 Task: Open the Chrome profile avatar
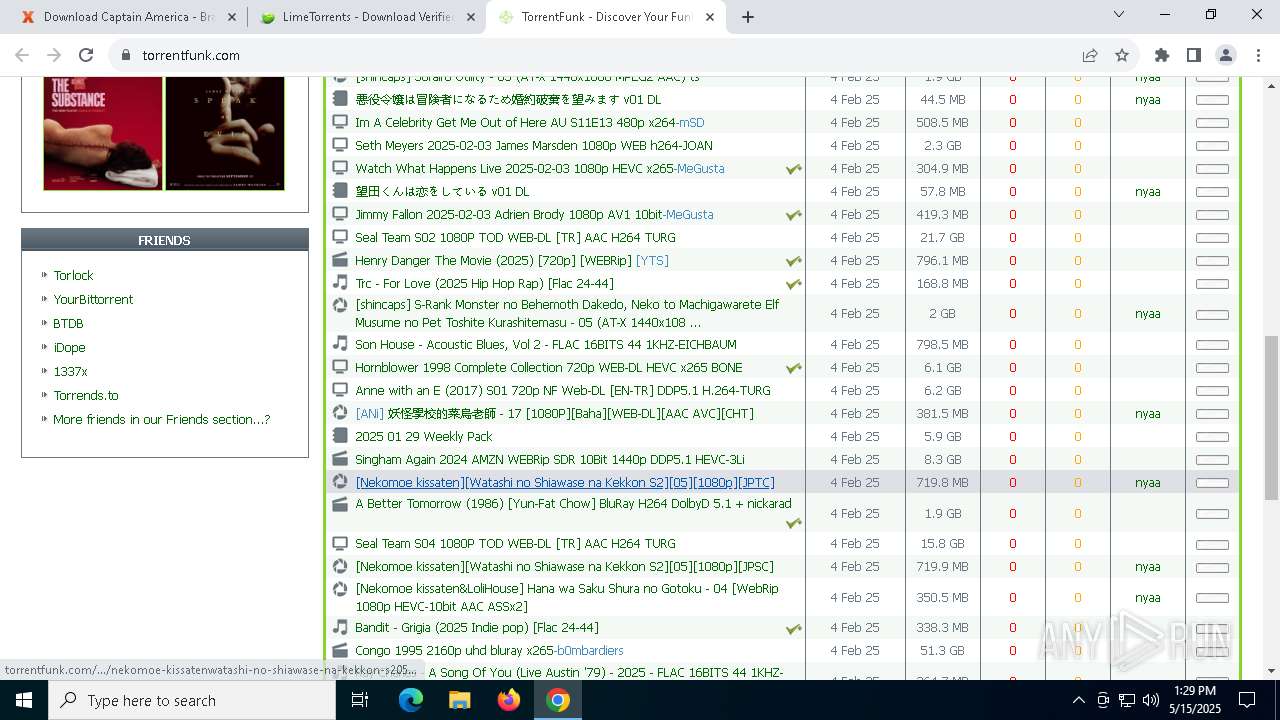pos(1225,55)
